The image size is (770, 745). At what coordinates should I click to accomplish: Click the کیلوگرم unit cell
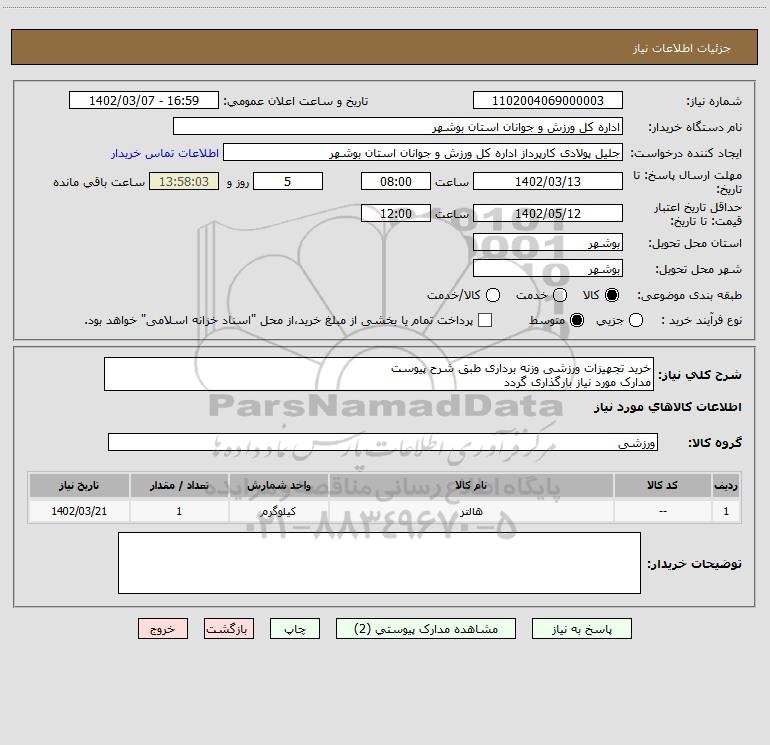tap(278, 512)
